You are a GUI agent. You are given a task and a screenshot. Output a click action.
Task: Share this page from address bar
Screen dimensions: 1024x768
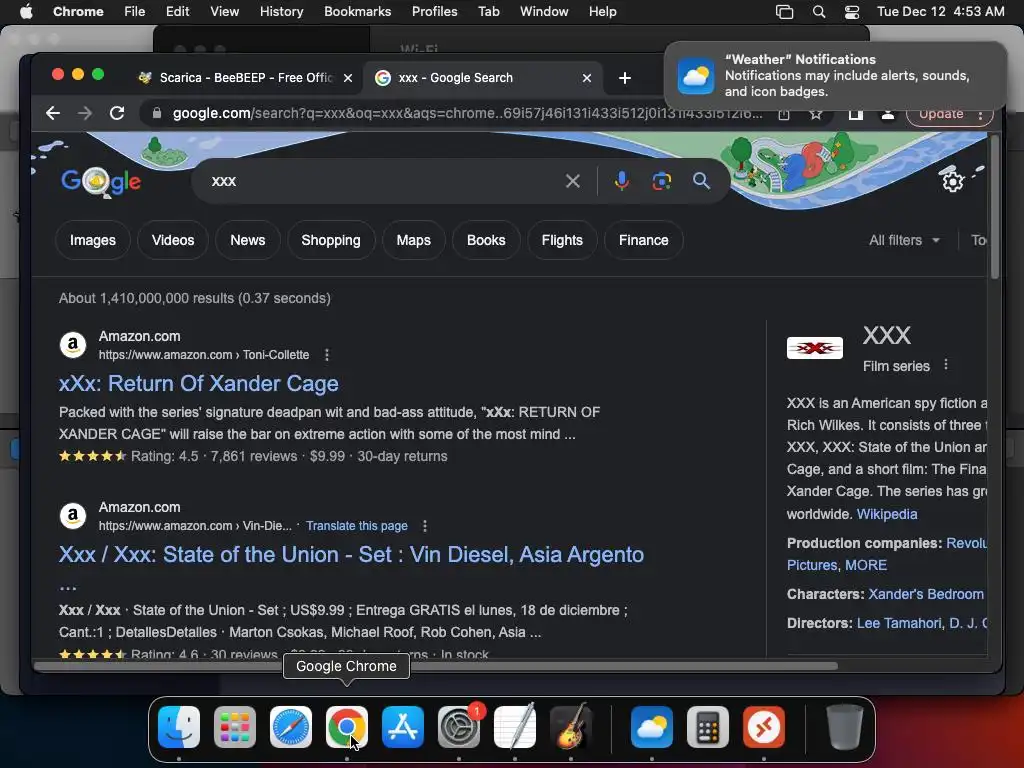tap(784, 114)
